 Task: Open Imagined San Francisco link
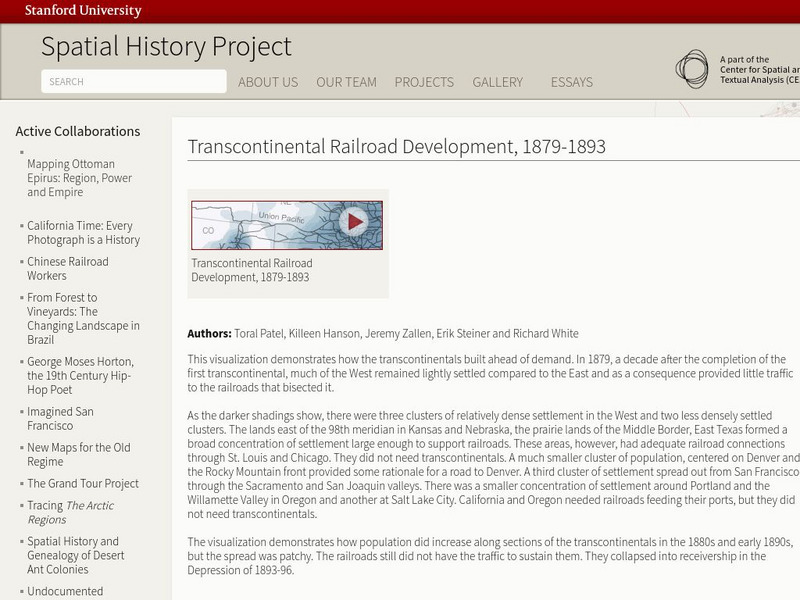click(x=60, y=418)
